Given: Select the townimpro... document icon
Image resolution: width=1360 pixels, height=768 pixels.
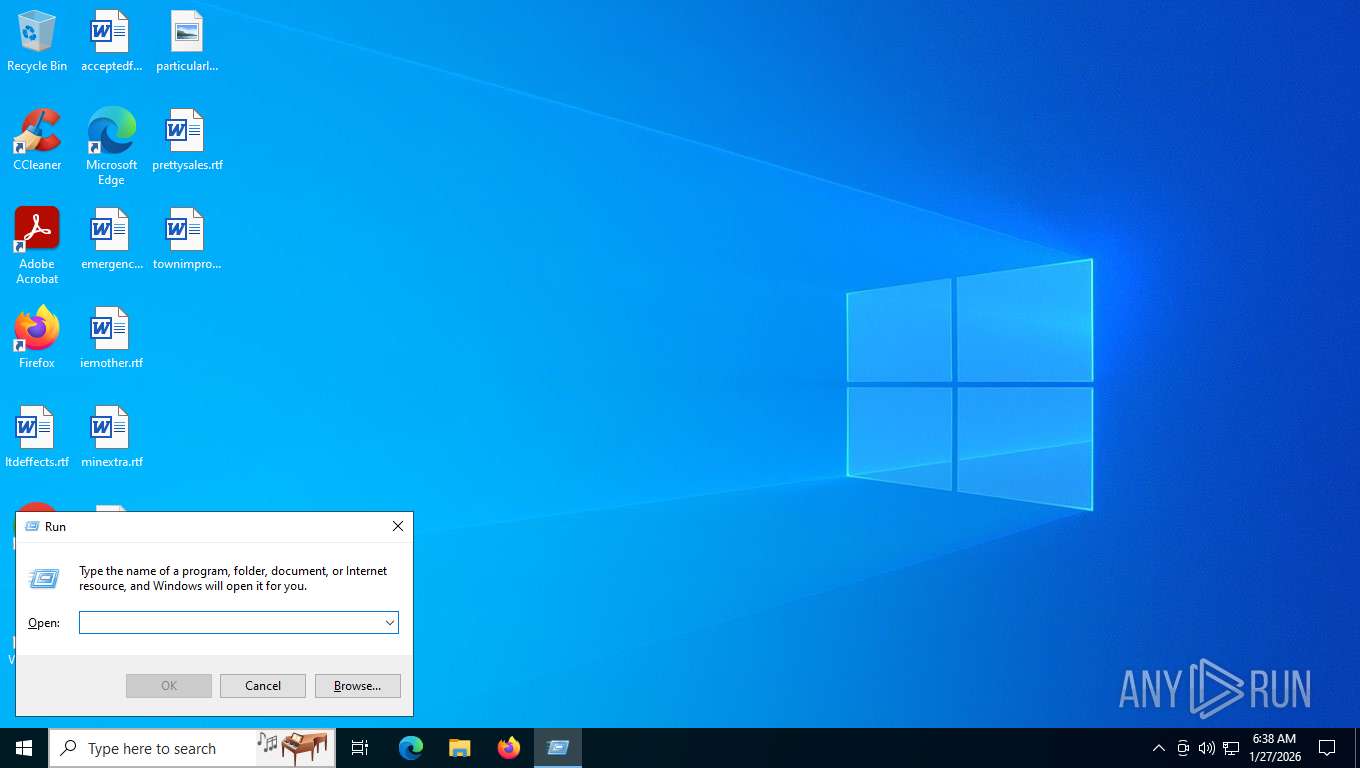Looking at the screenshot, I should [x=187, y=239].
